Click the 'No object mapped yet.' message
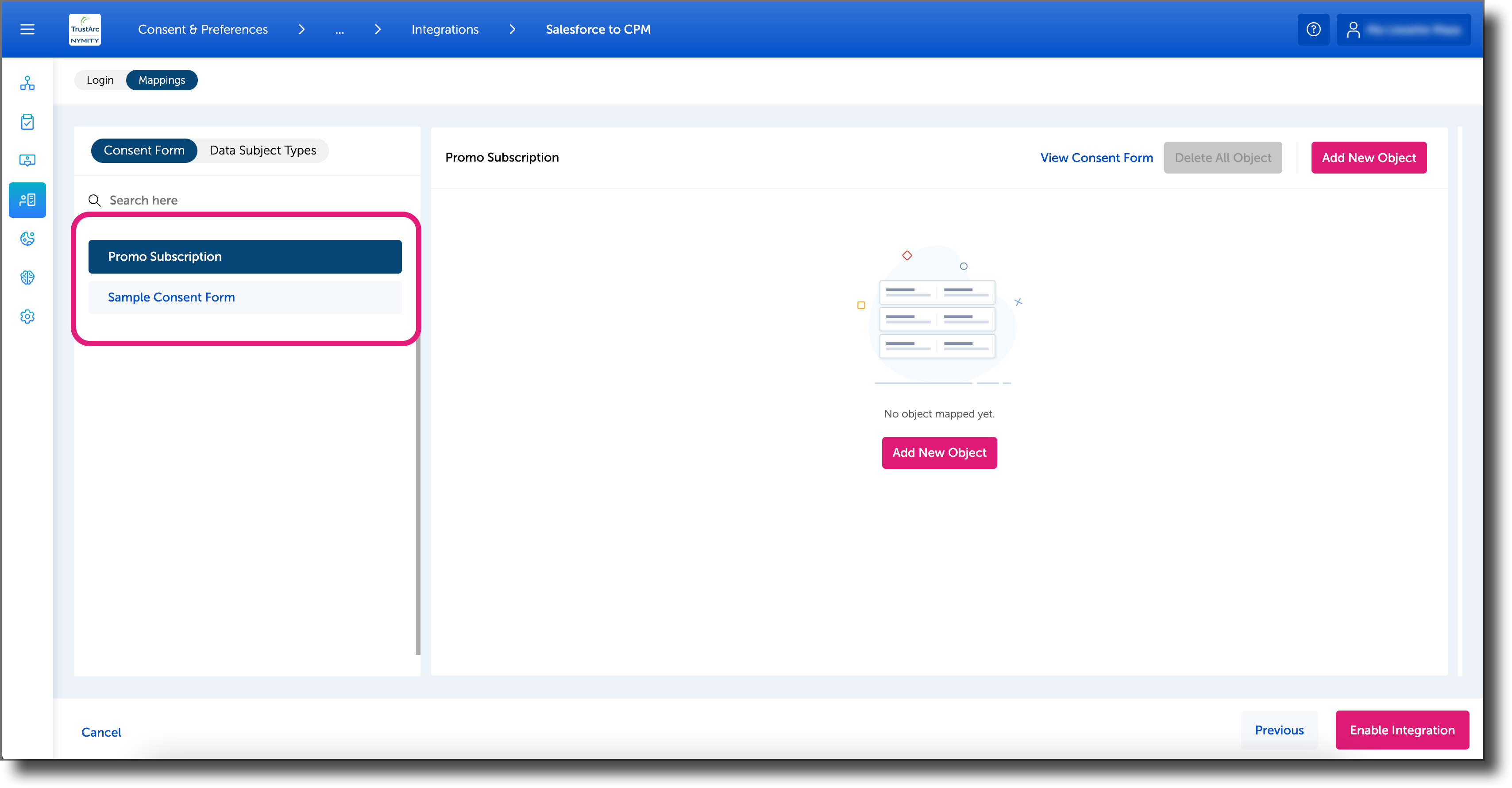1512x788 pixels. click(939, 414)
